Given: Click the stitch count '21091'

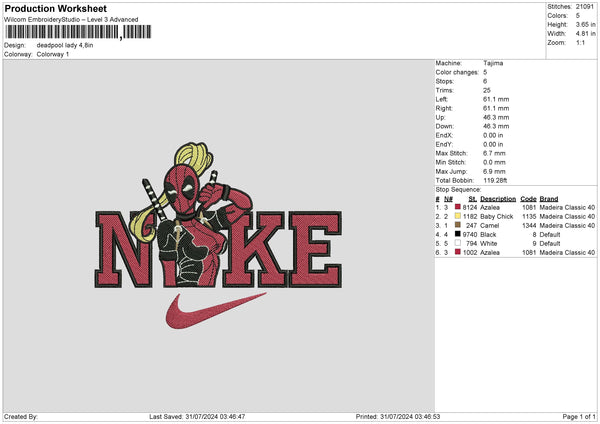Looking at the screenshot, I should coord(585,7).
